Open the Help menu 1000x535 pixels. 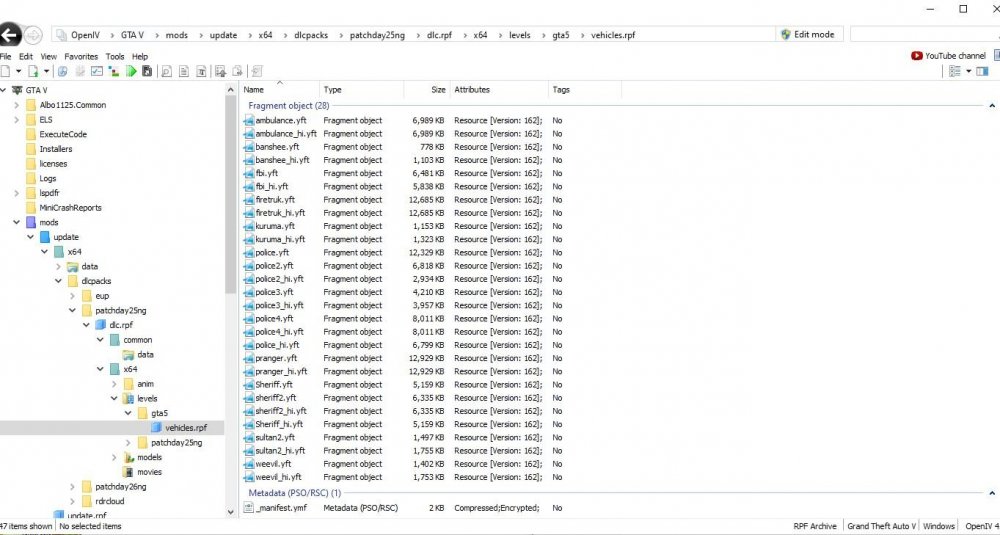tap(140, 57)
